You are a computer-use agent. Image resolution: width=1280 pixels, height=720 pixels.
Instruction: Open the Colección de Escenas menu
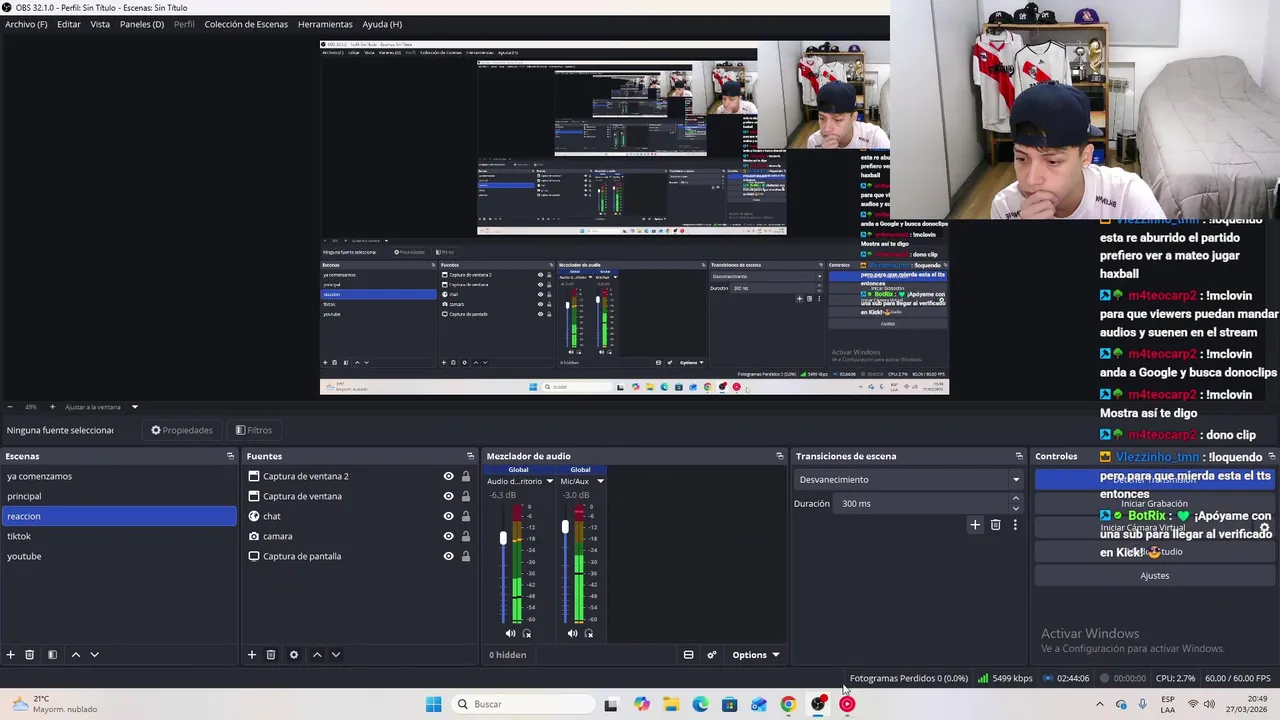[246, 24]
